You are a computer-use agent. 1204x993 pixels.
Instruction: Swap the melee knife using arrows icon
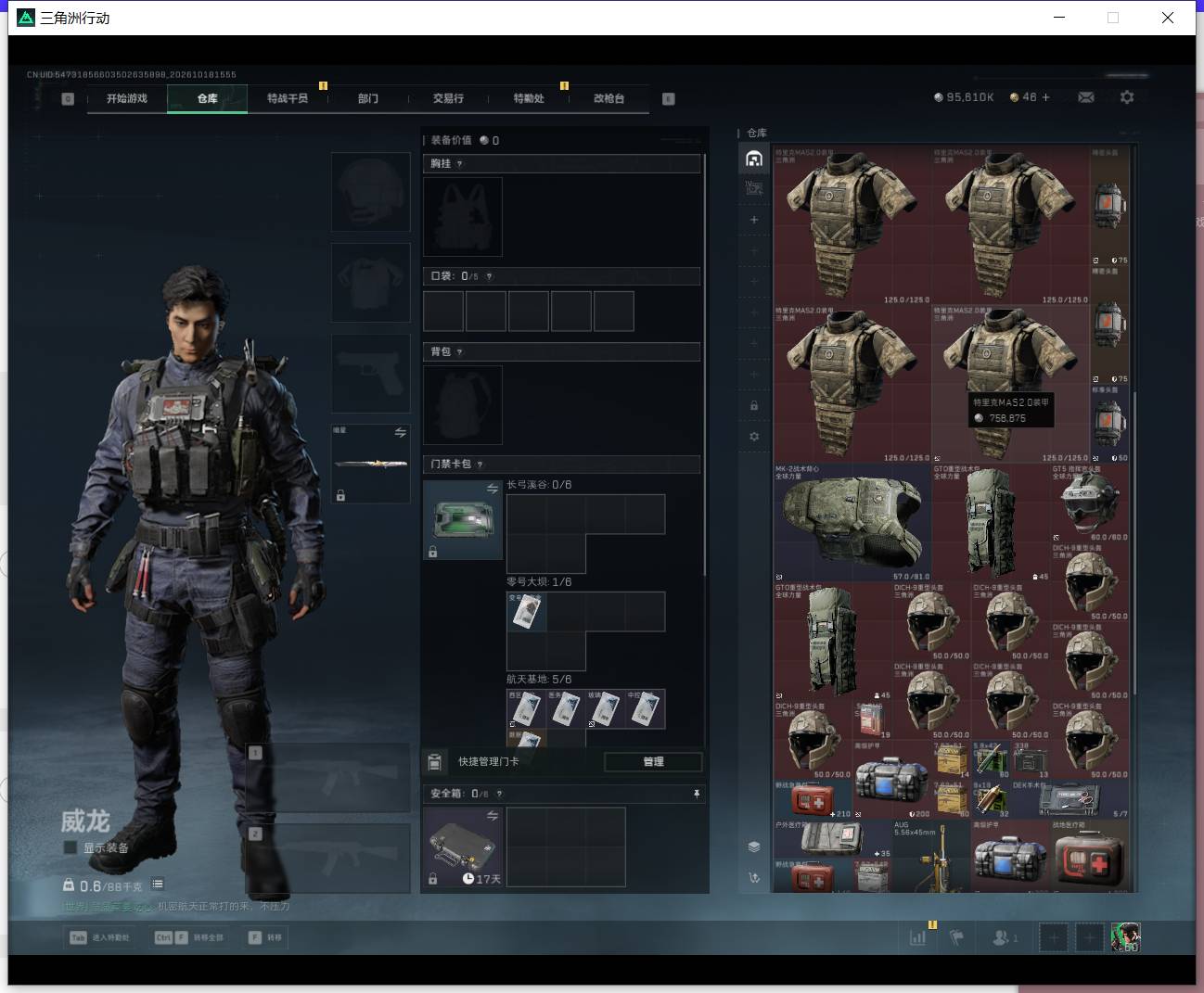tap(400, 433)
